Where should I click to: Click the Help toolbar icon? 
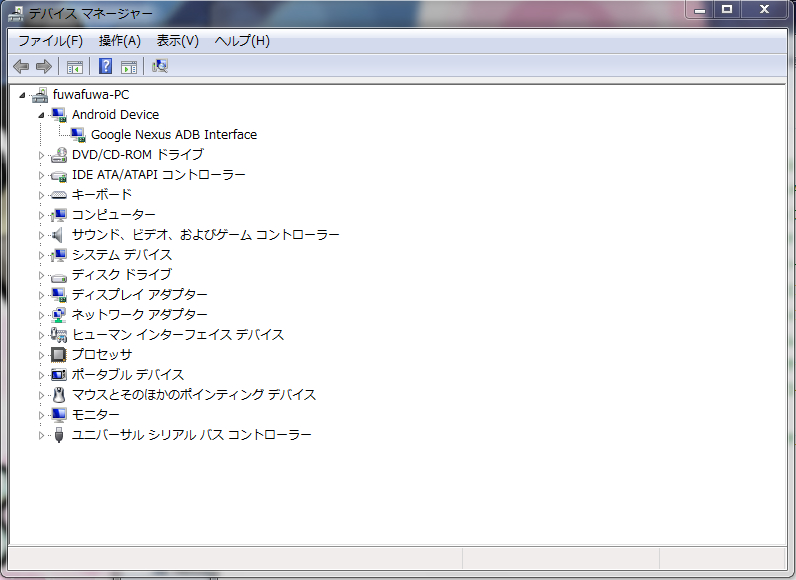pos(105,67)
